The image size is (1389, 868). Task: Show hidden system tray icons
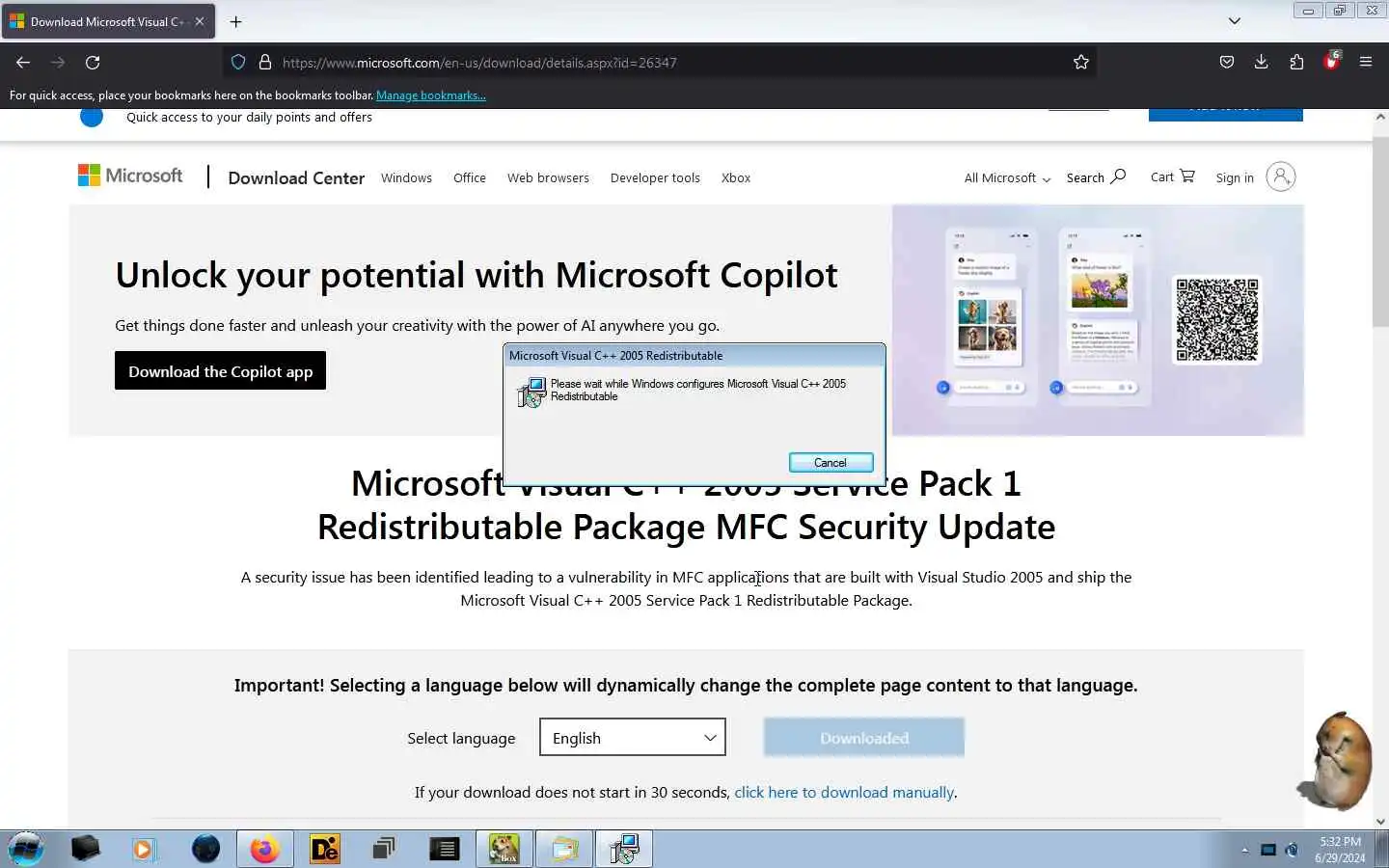tap(1244, 850)
